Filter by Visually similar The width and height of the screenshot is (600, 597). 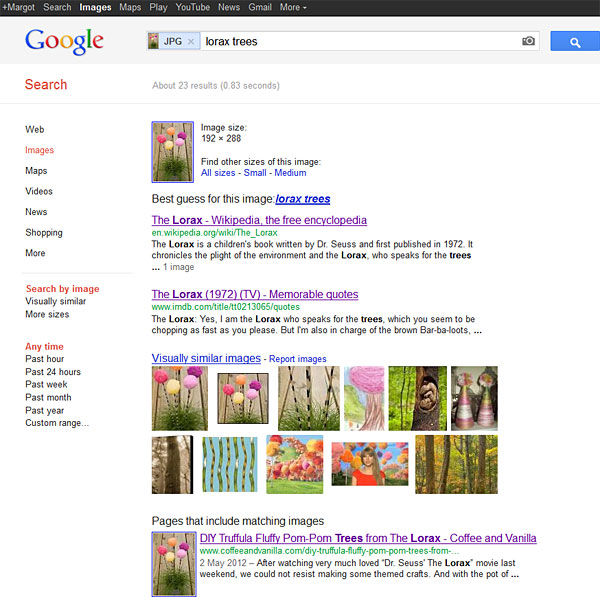[55, 301]
